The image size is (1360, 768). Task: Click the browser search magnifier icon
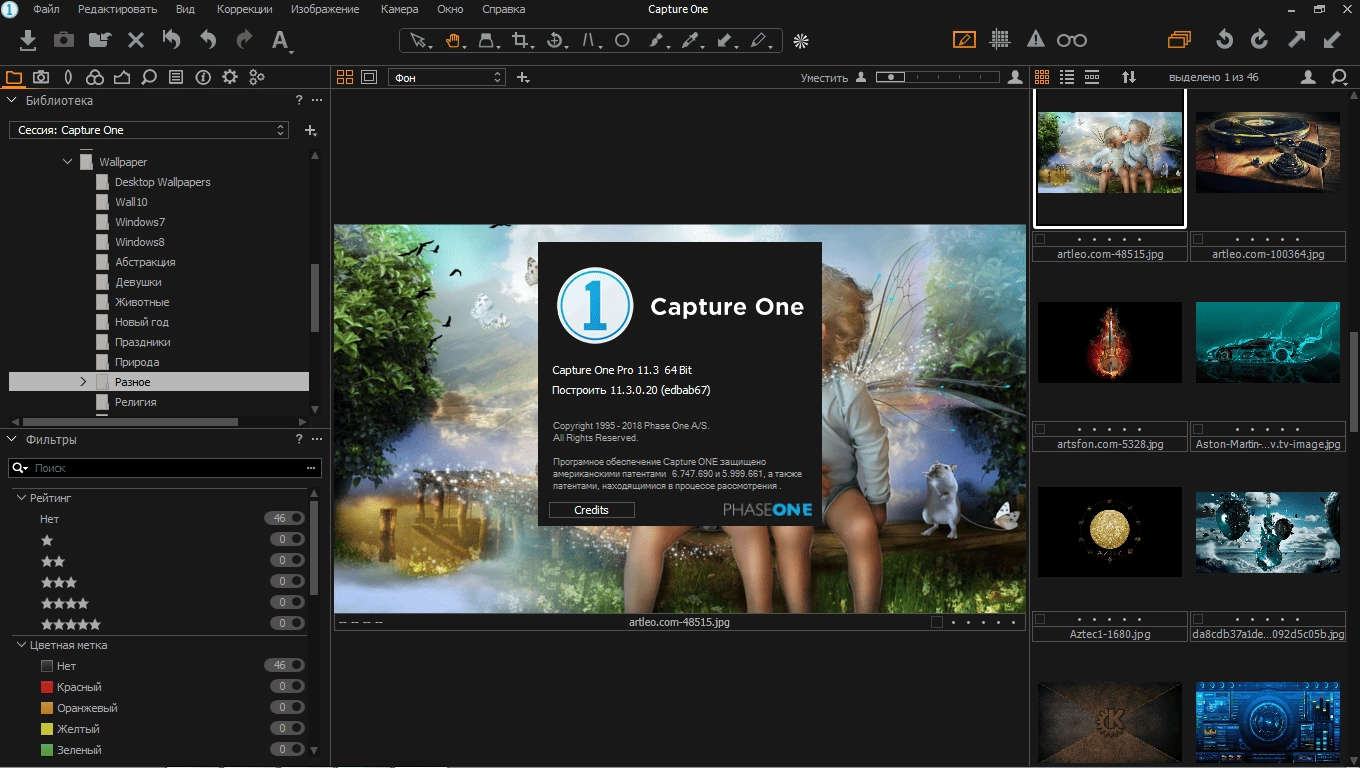click(1339, 77)
